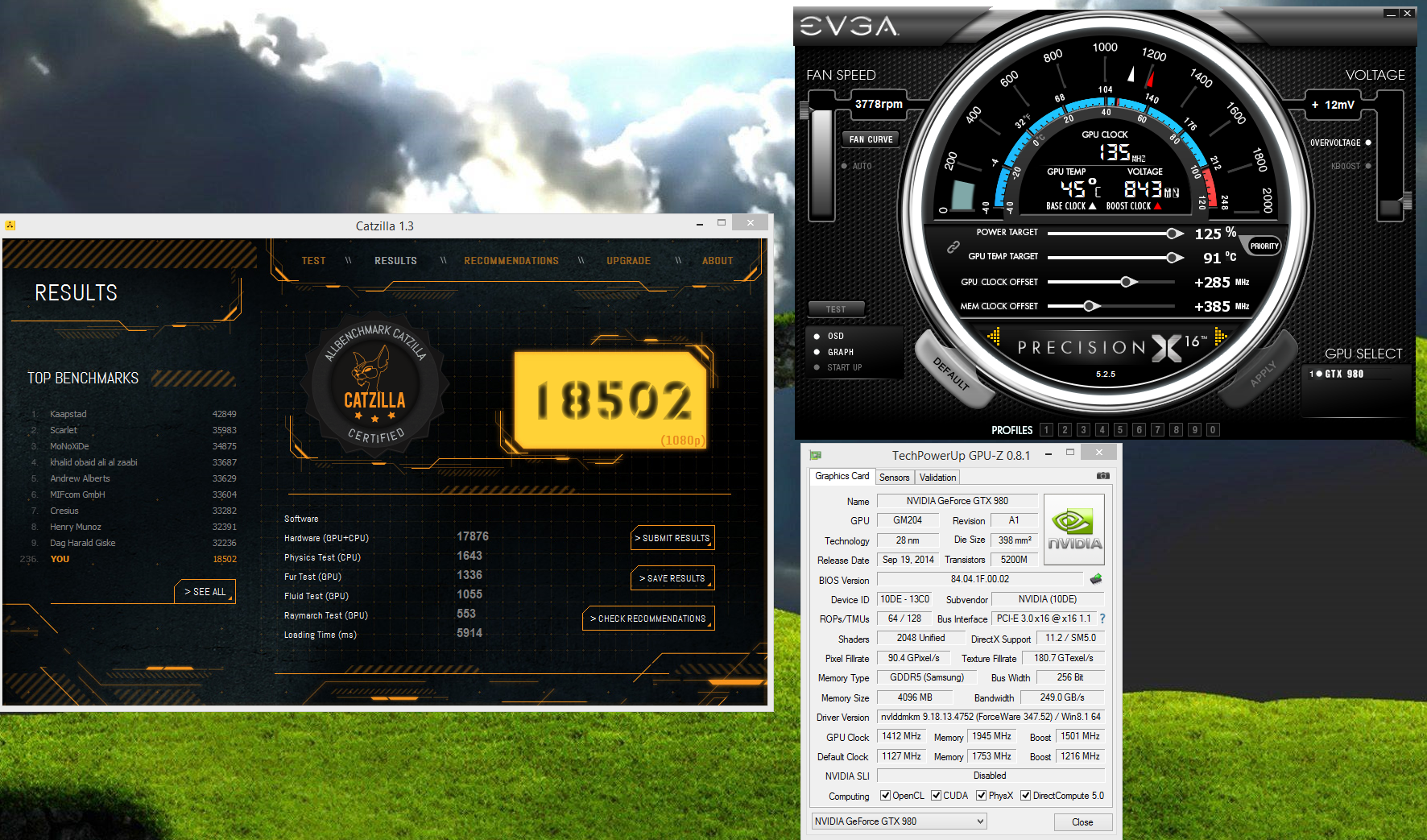This screenshot has width=1427, height=840.
Task: Click SAVE RESULTS in Catzilla
Action: (x=672, y=578)
